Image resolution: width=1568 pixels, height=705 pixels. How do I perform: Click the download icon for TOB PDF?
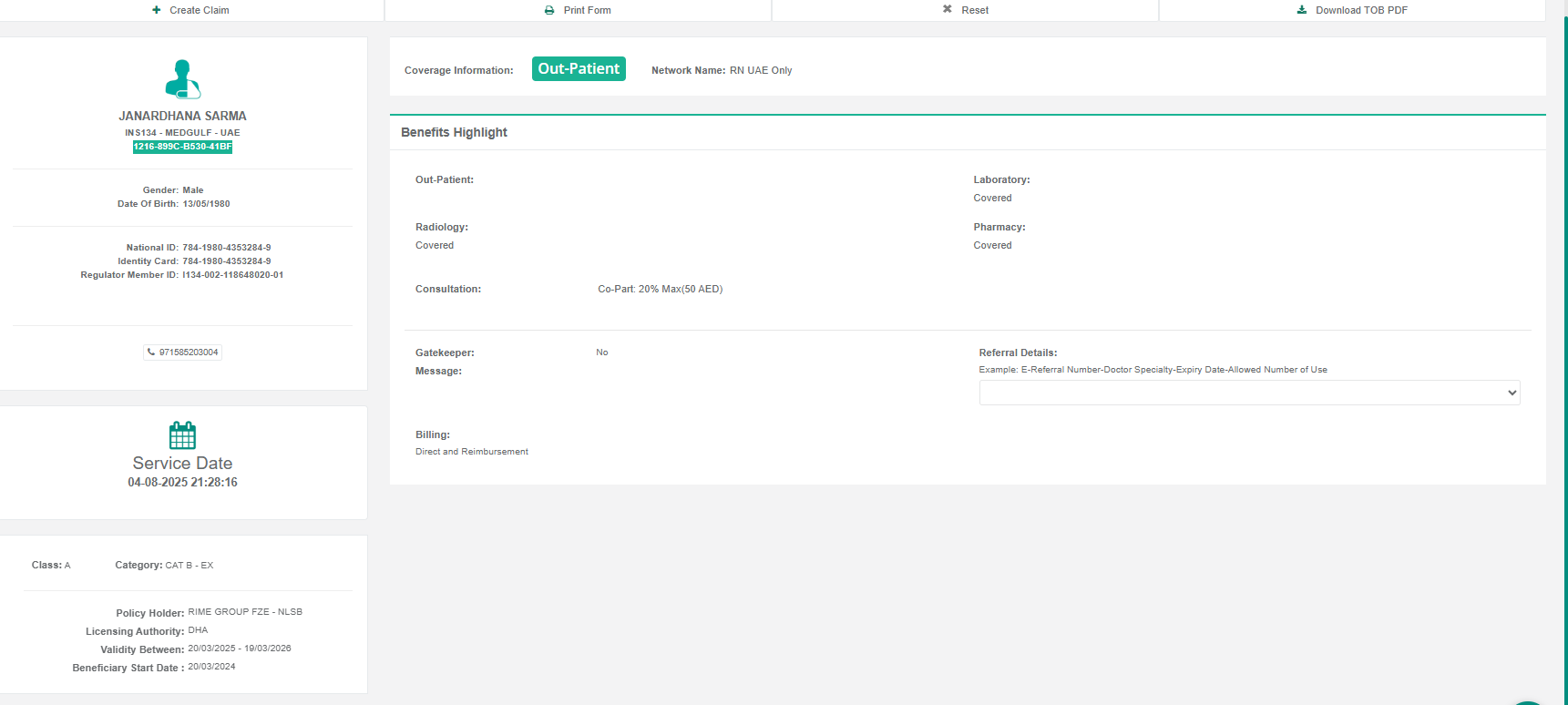pos(1302,10)
